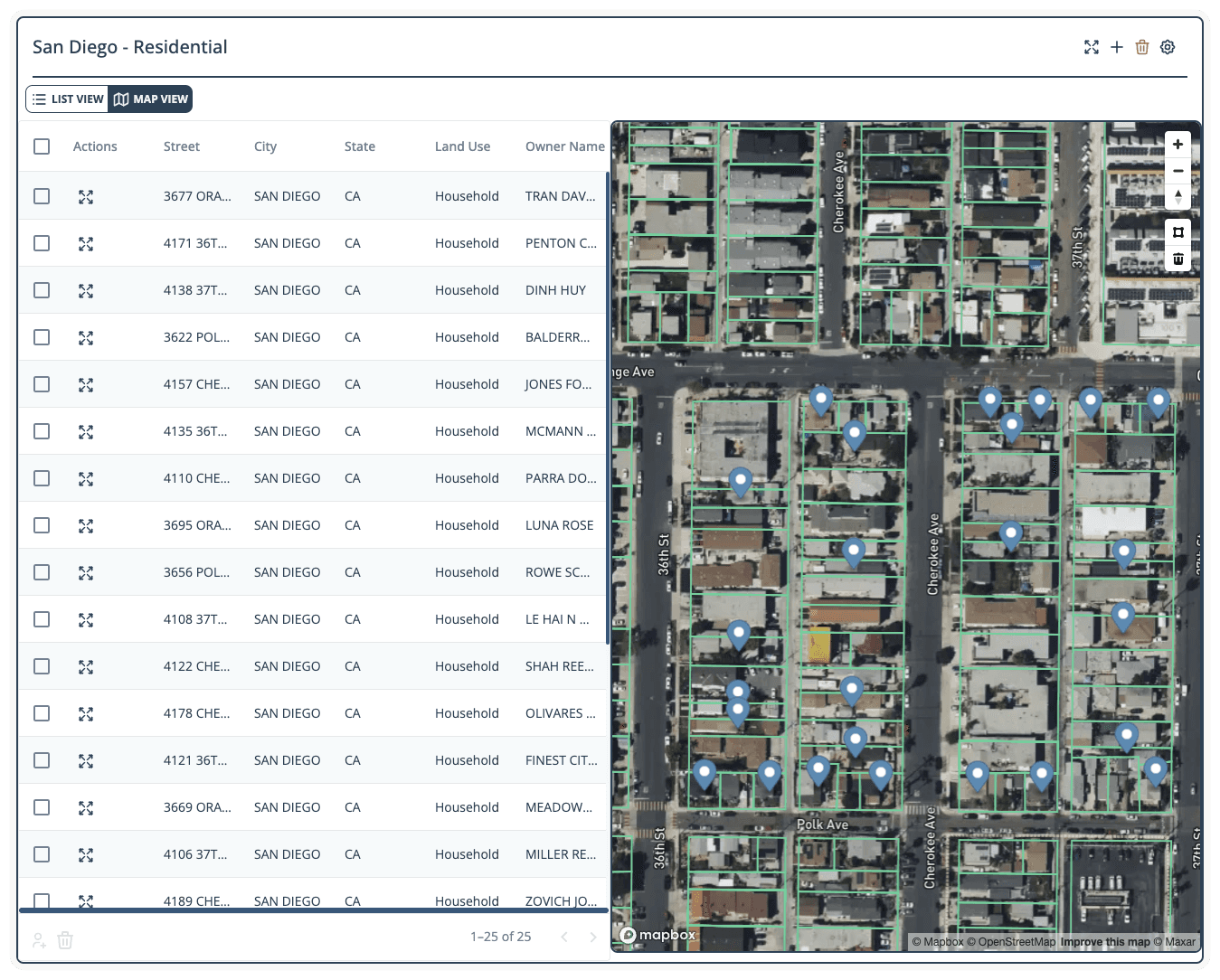Click street cell 4189 CHE...
The image size is (1220, 980).
(196, 901)
